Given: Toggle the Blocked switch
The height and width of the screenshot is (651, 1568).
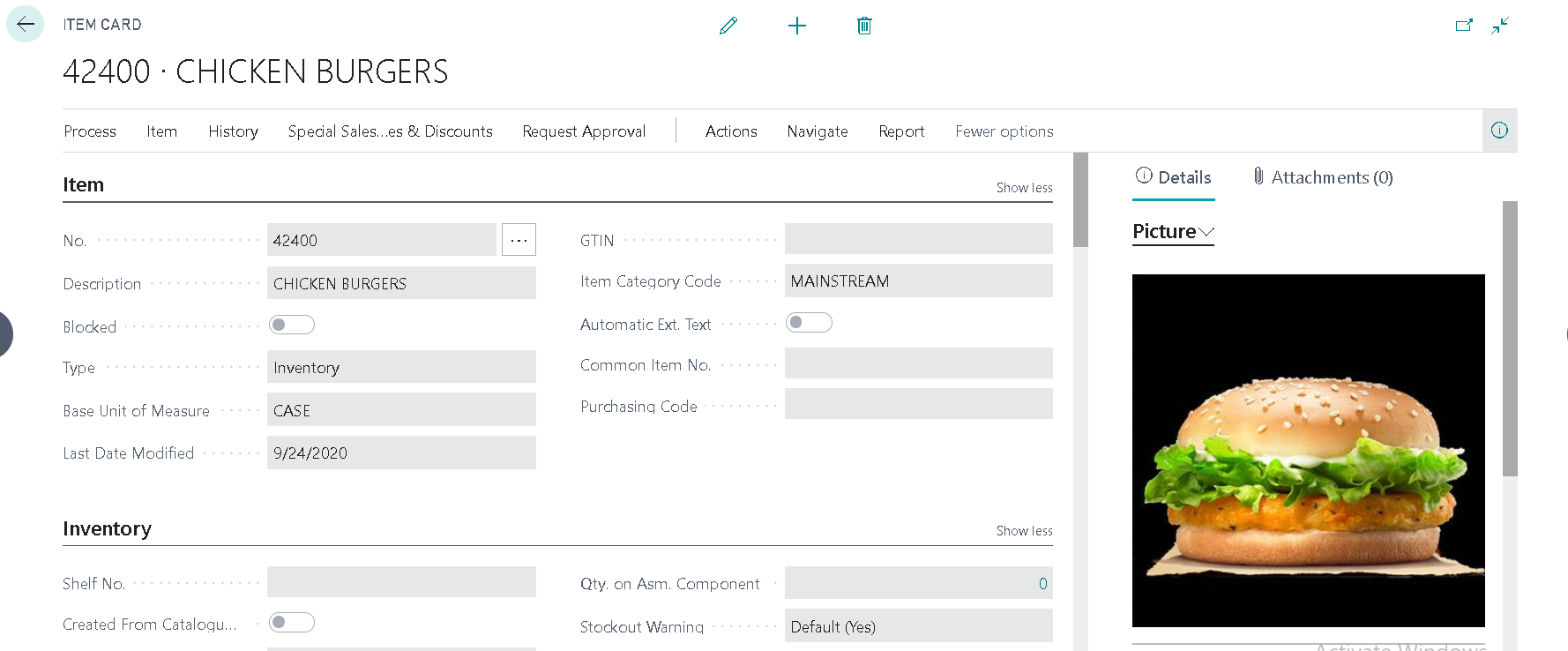Looking at the screenshot, I should point(292,325).
